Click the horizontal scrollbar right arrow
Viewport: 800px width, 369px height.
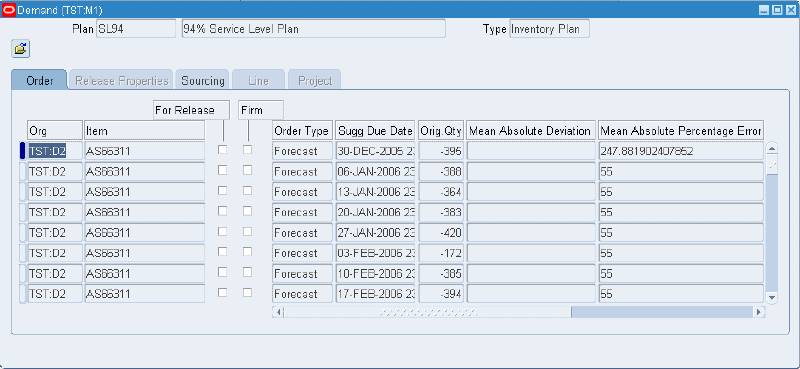point(760,312)
